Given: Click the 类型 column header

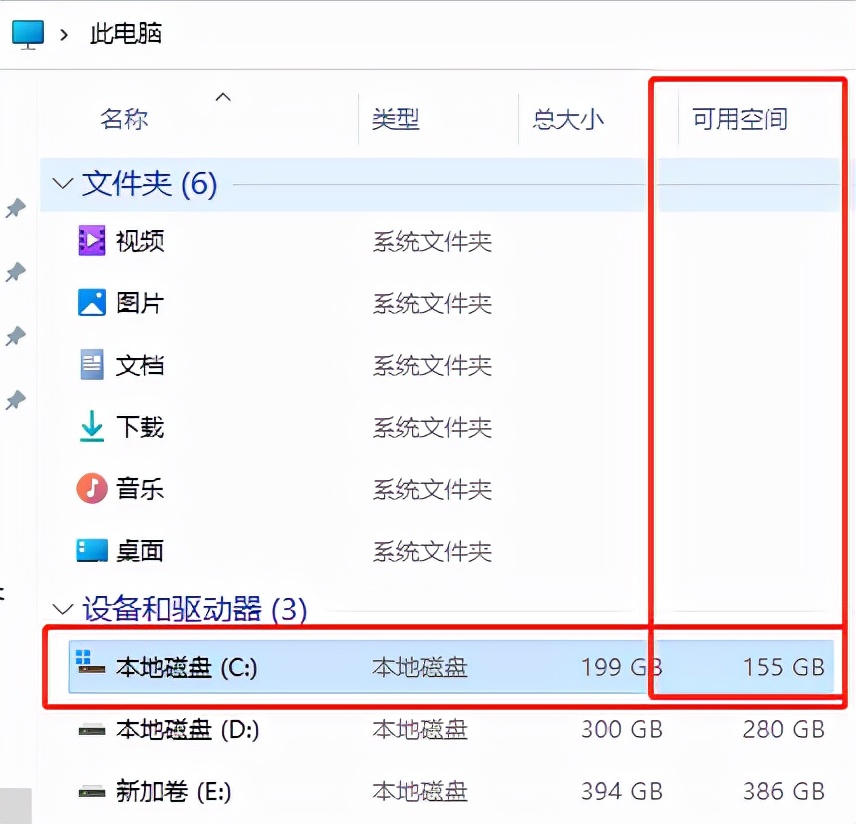Looking at the screenshot, I should point(396,118).
